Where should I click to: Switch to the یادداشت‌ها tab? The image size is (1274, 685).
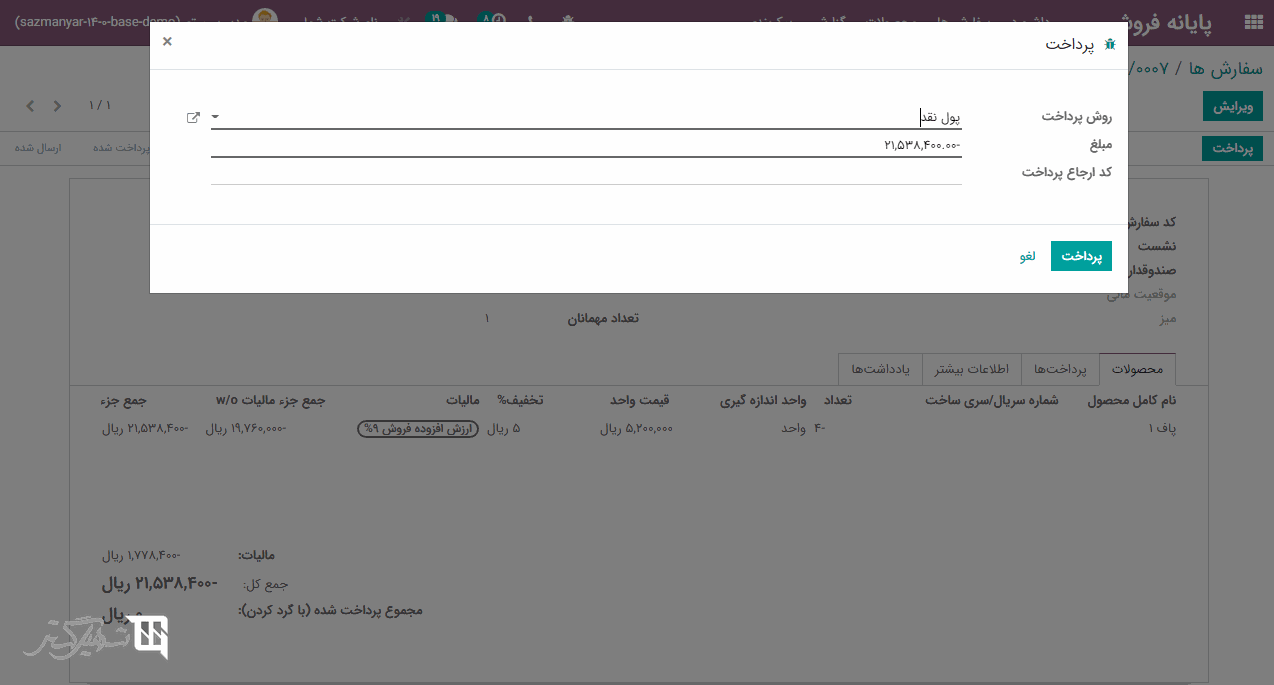point(880,369)
